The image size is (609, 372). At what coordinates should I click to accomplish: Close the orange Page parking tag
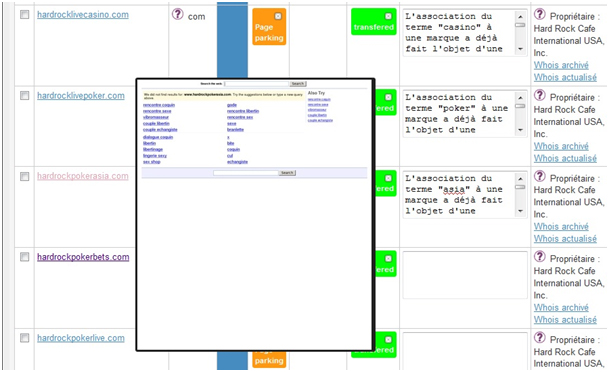coord(278,16)
